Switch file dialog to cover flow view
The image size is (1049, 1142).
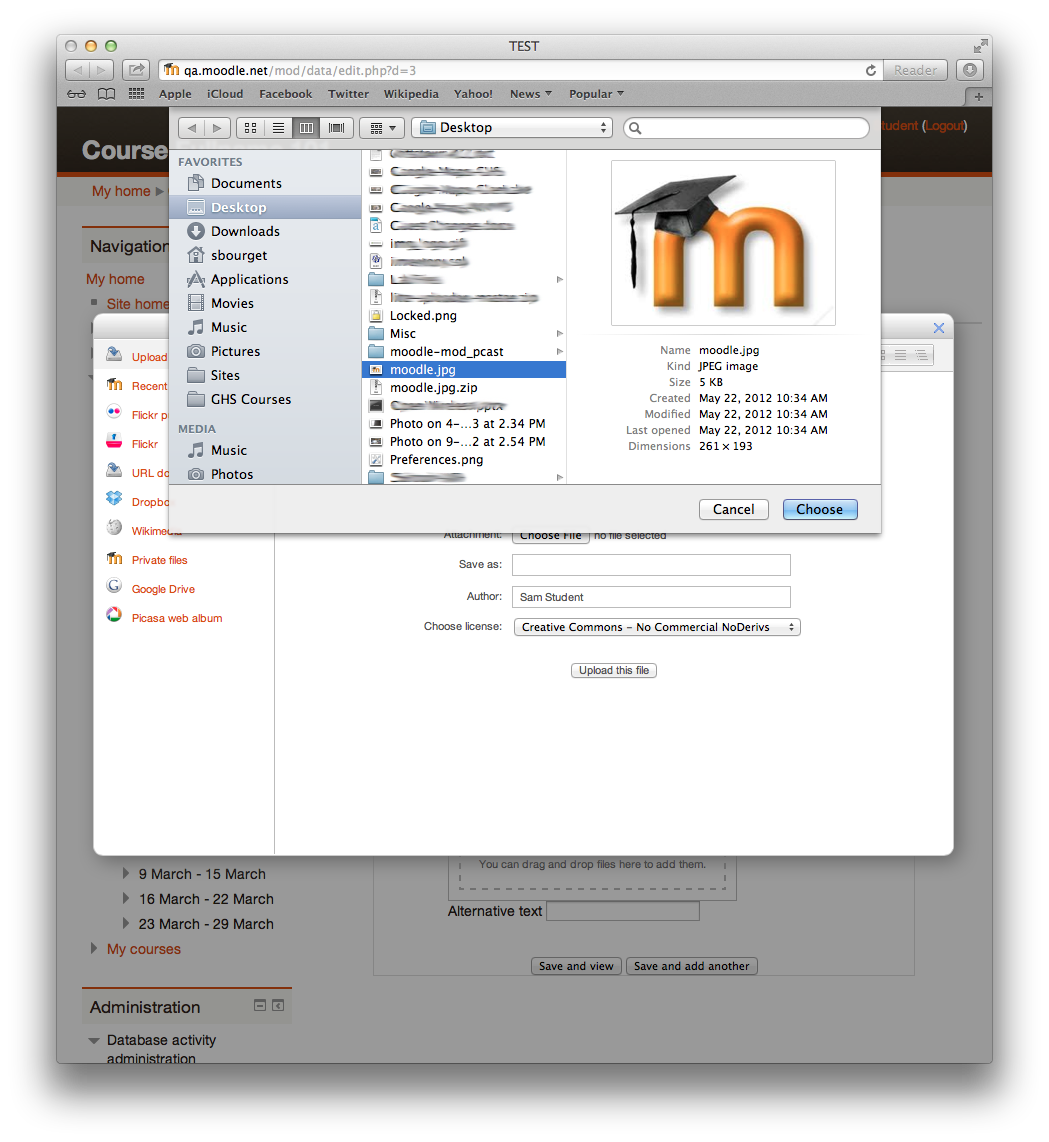(x=337, y=128)
